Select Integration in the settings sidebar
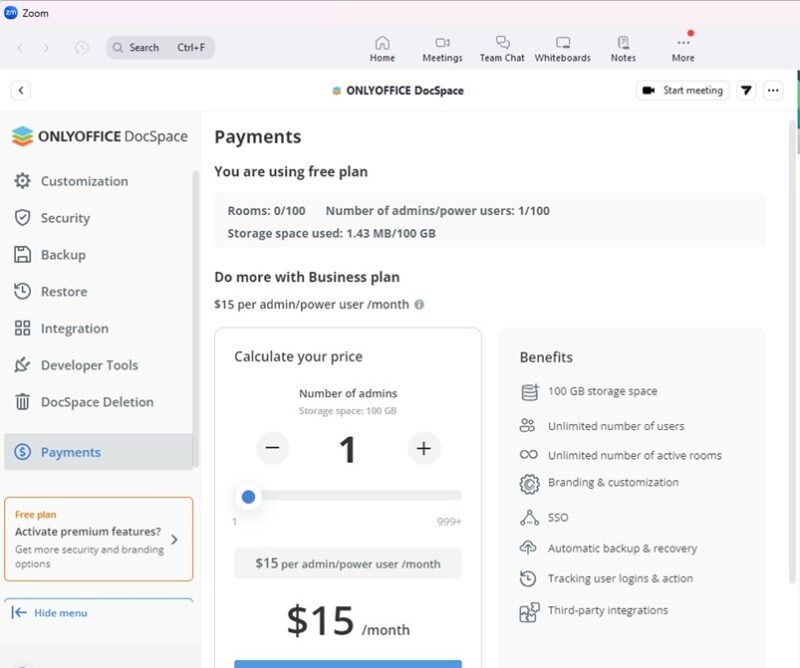 (x=76, y=328)
